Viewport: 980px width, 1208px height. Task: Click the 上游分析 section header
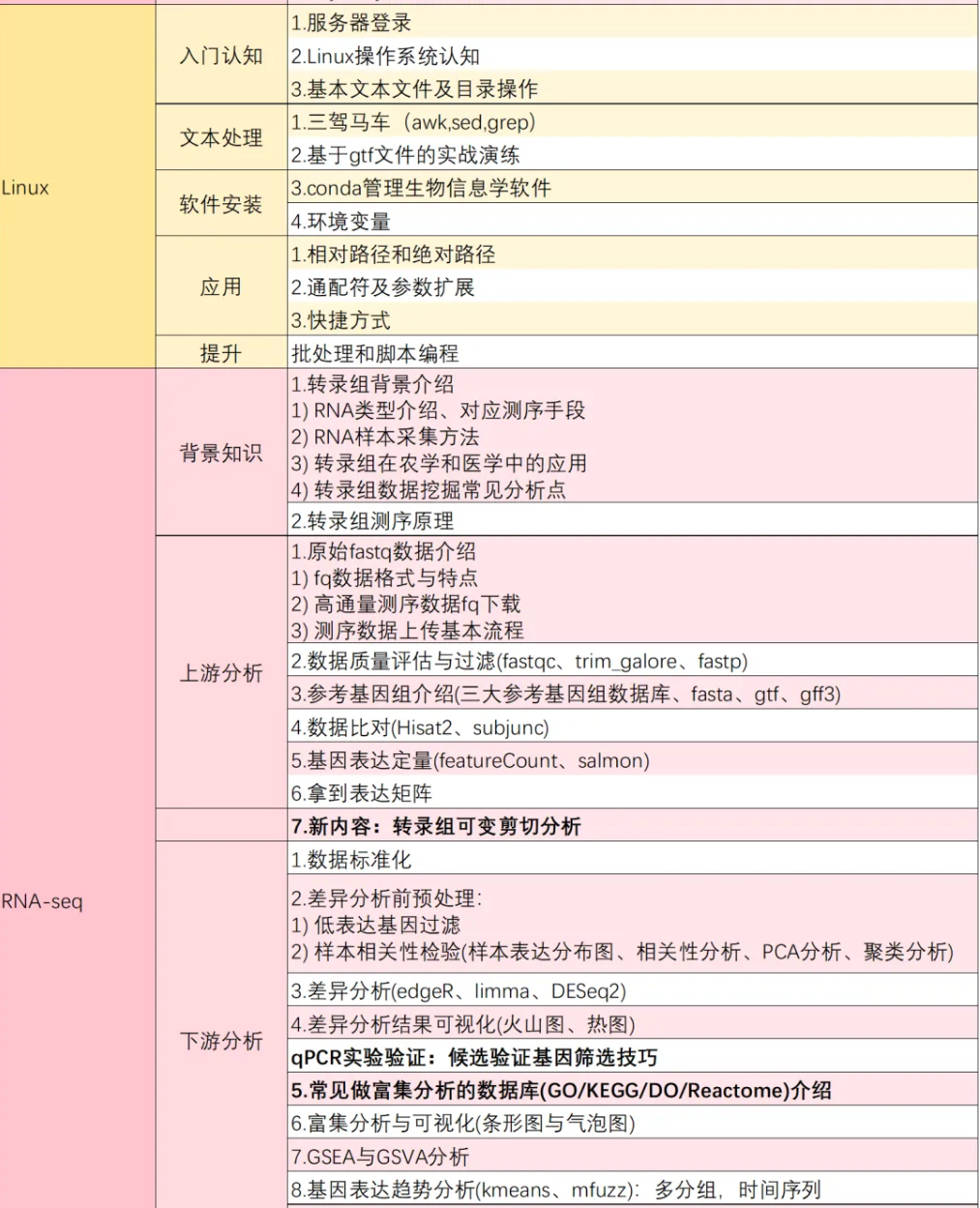(220, 674)
